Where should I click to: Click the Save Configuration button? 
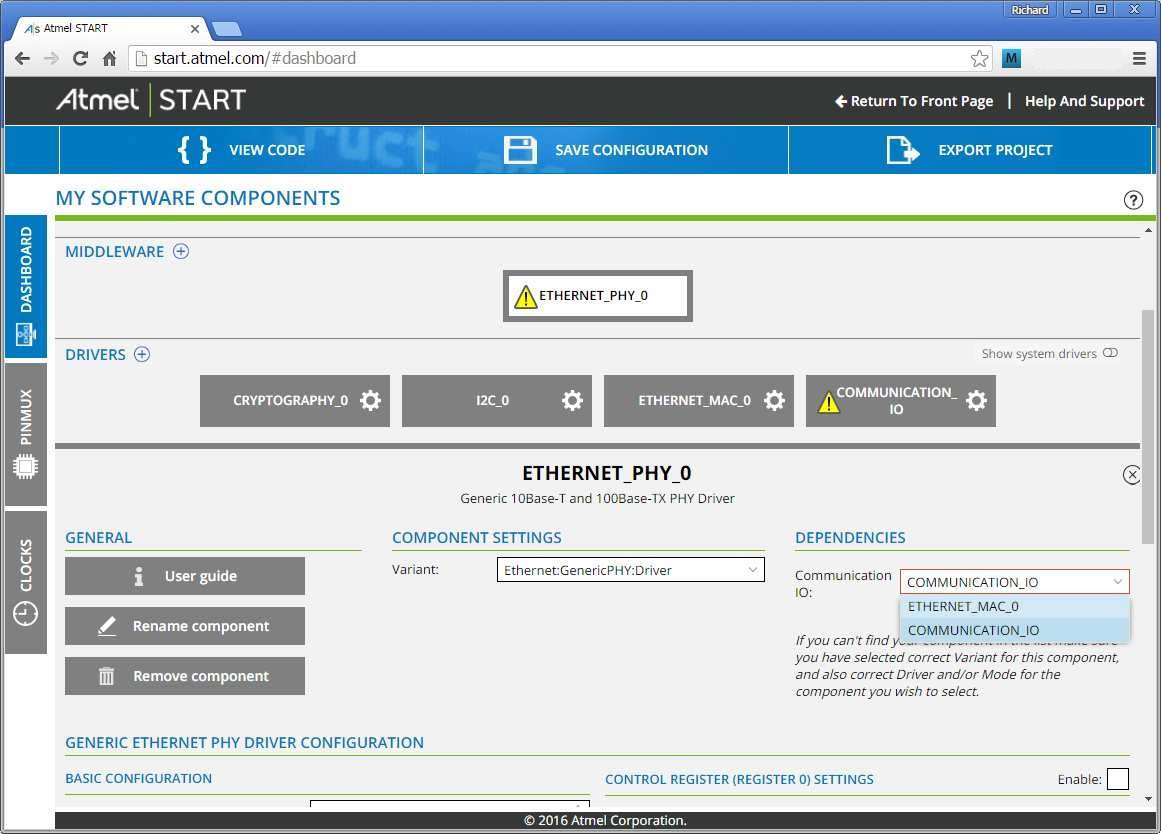(606, 150)
